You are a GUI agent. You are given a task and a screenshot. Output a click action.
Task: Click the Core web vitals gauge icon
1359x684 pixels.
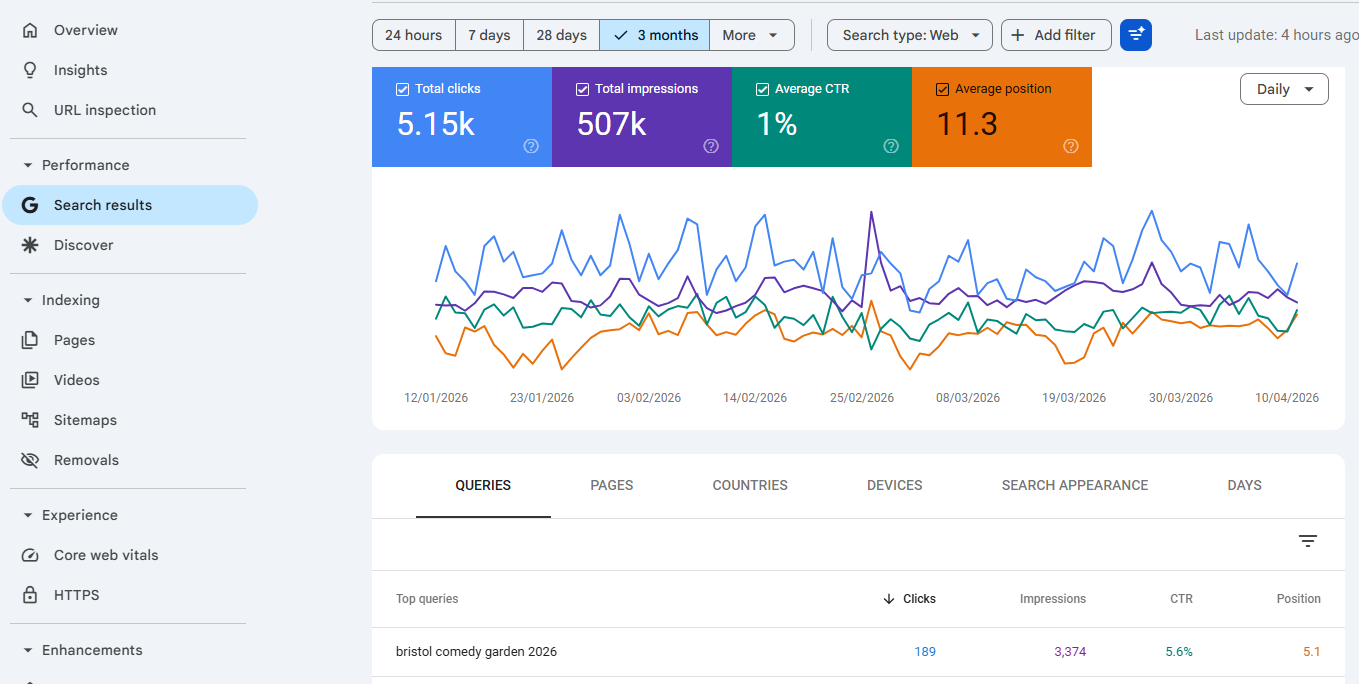click(x=31, y=555)
